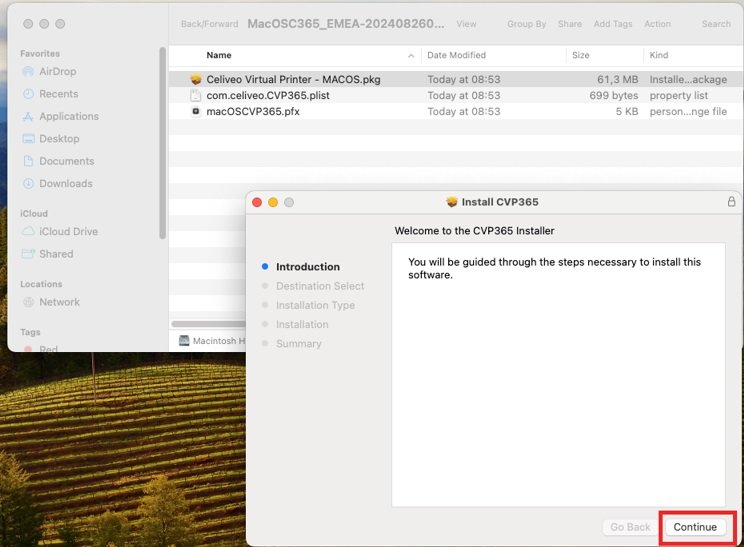Click the 699 bytes size value
Image resolution: width=744 pixels, height=547 pixels.
click(614, 95)
